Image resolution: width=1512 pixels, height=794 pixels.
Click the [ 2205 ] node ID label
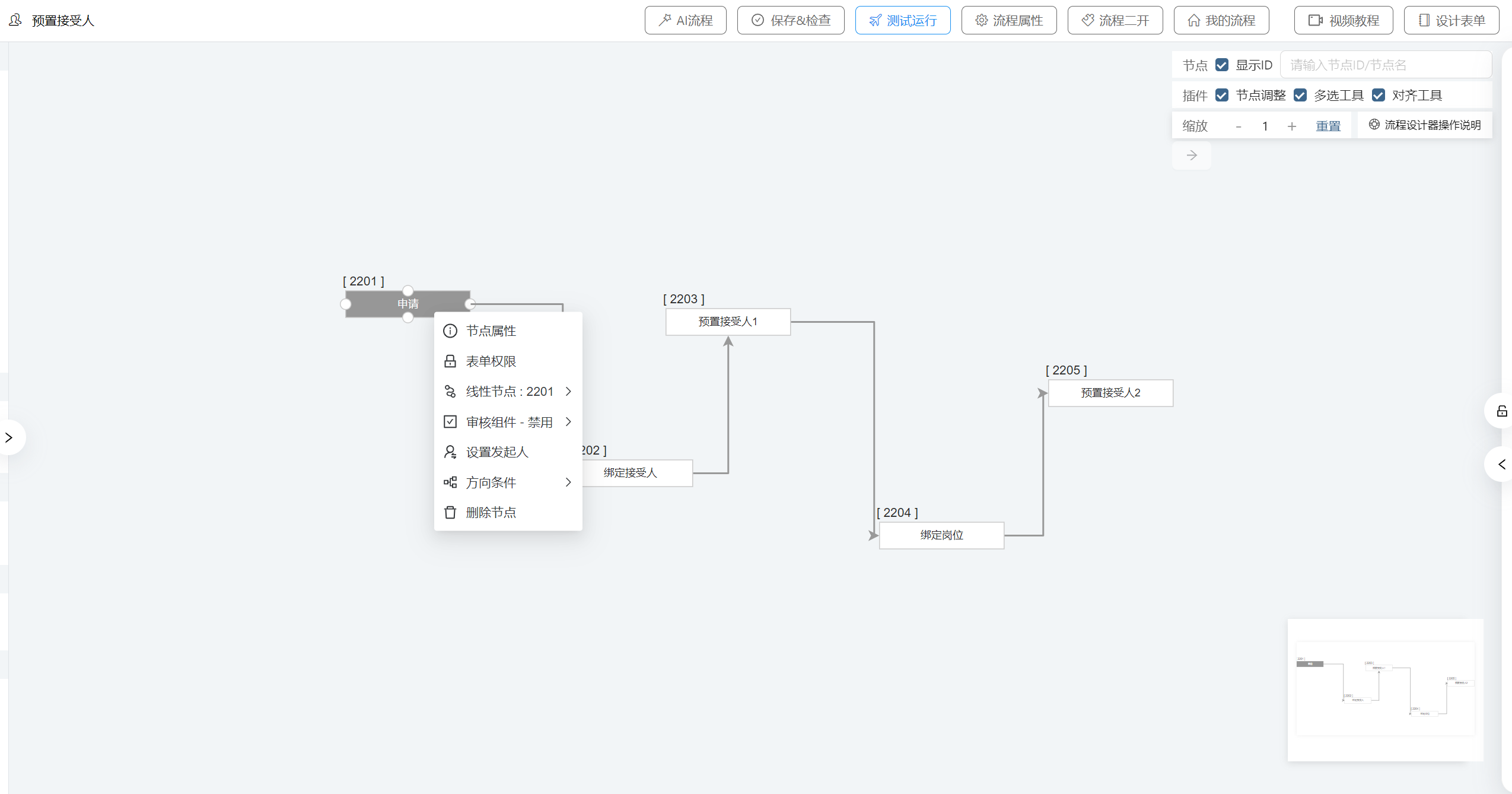tap(1067, 370)
